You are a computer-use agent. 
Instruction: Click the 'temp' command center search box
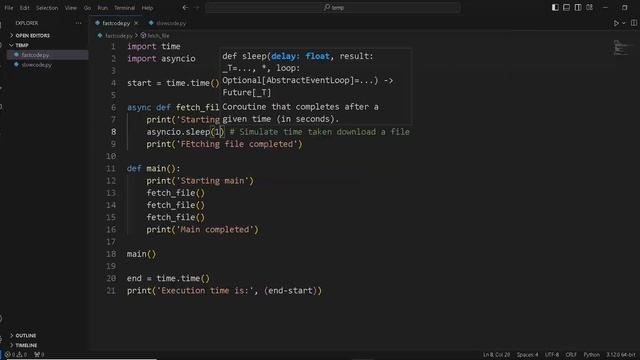point(333,7)
